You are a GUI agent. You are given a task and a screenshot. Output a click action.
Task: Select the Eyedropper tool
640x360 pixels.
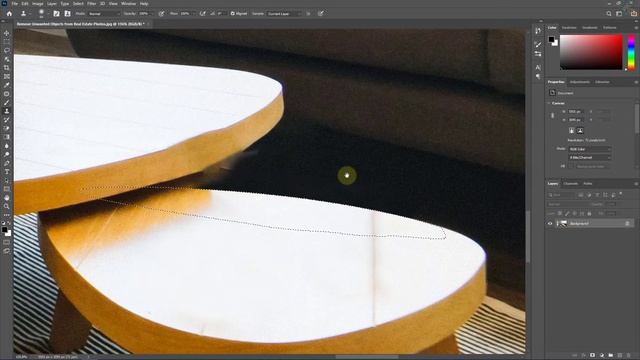pyautogui.click(x=7, y=85)
